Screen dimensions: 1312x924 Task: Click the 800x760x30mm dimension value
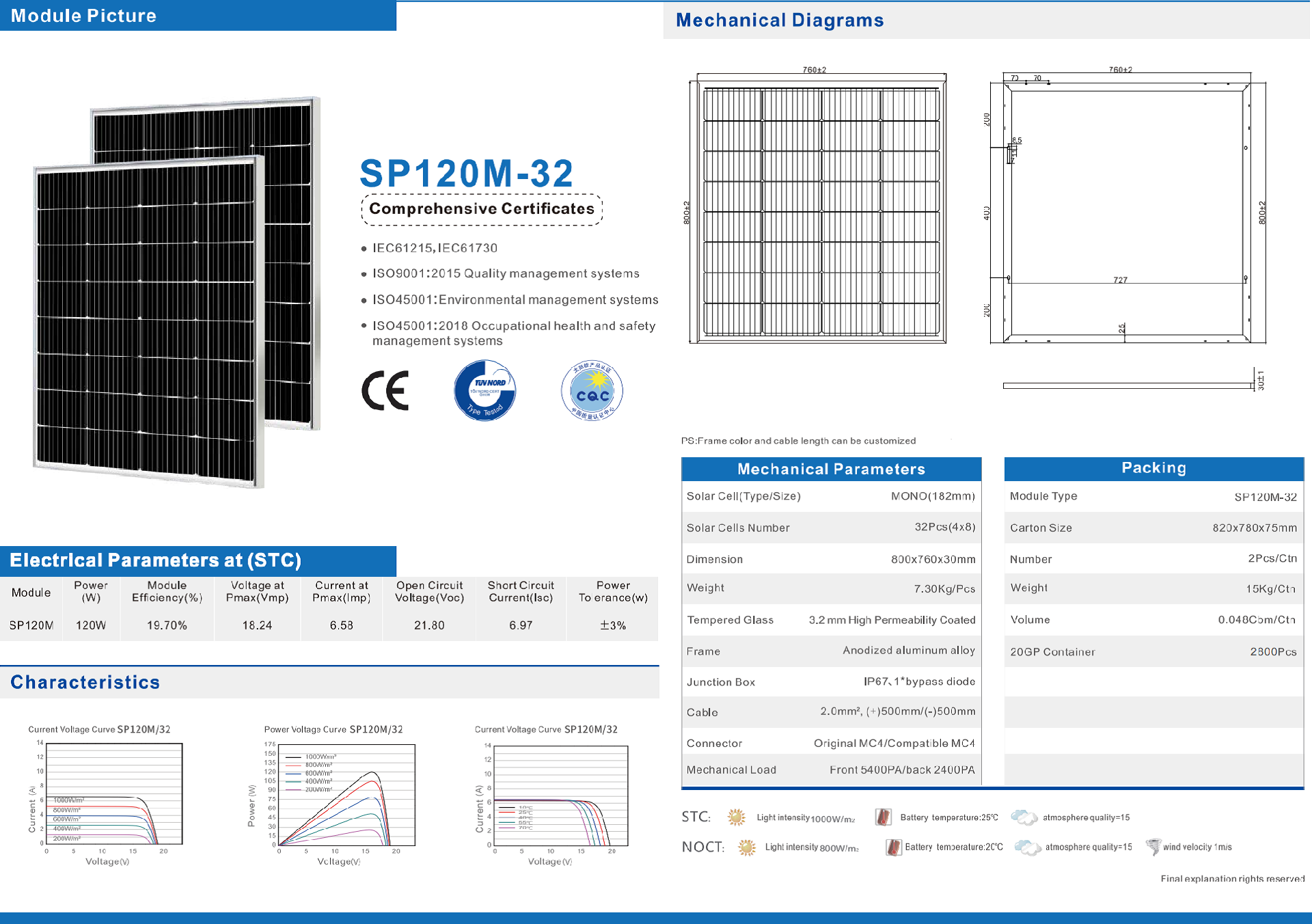[933, 559]
